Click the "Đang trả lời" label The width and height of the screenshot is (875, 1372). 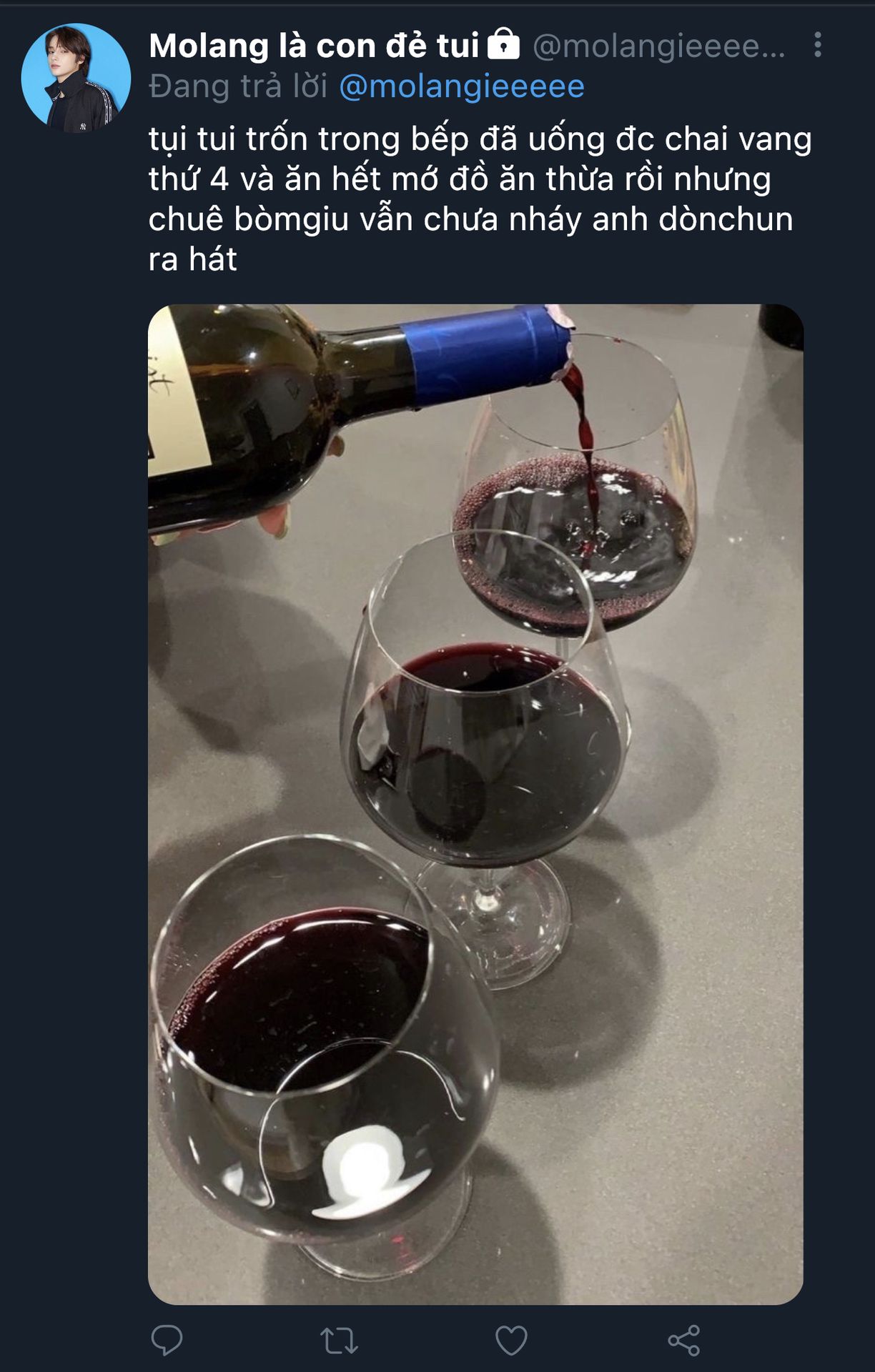[x=238, y=86]
